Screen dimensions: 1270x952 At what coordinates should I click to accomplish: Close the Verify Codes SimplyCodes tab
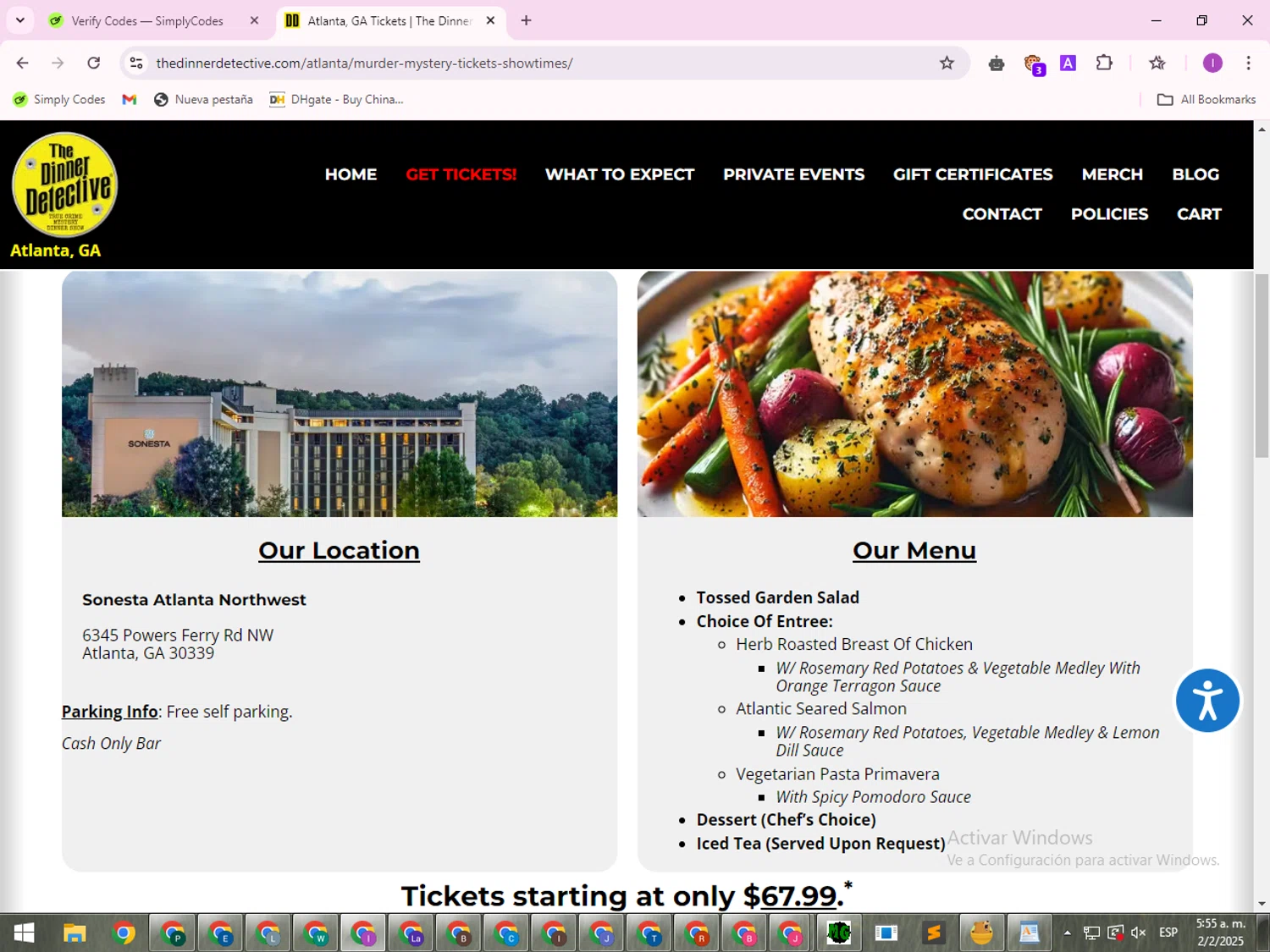pyautogui.click(x=254, y=20)
